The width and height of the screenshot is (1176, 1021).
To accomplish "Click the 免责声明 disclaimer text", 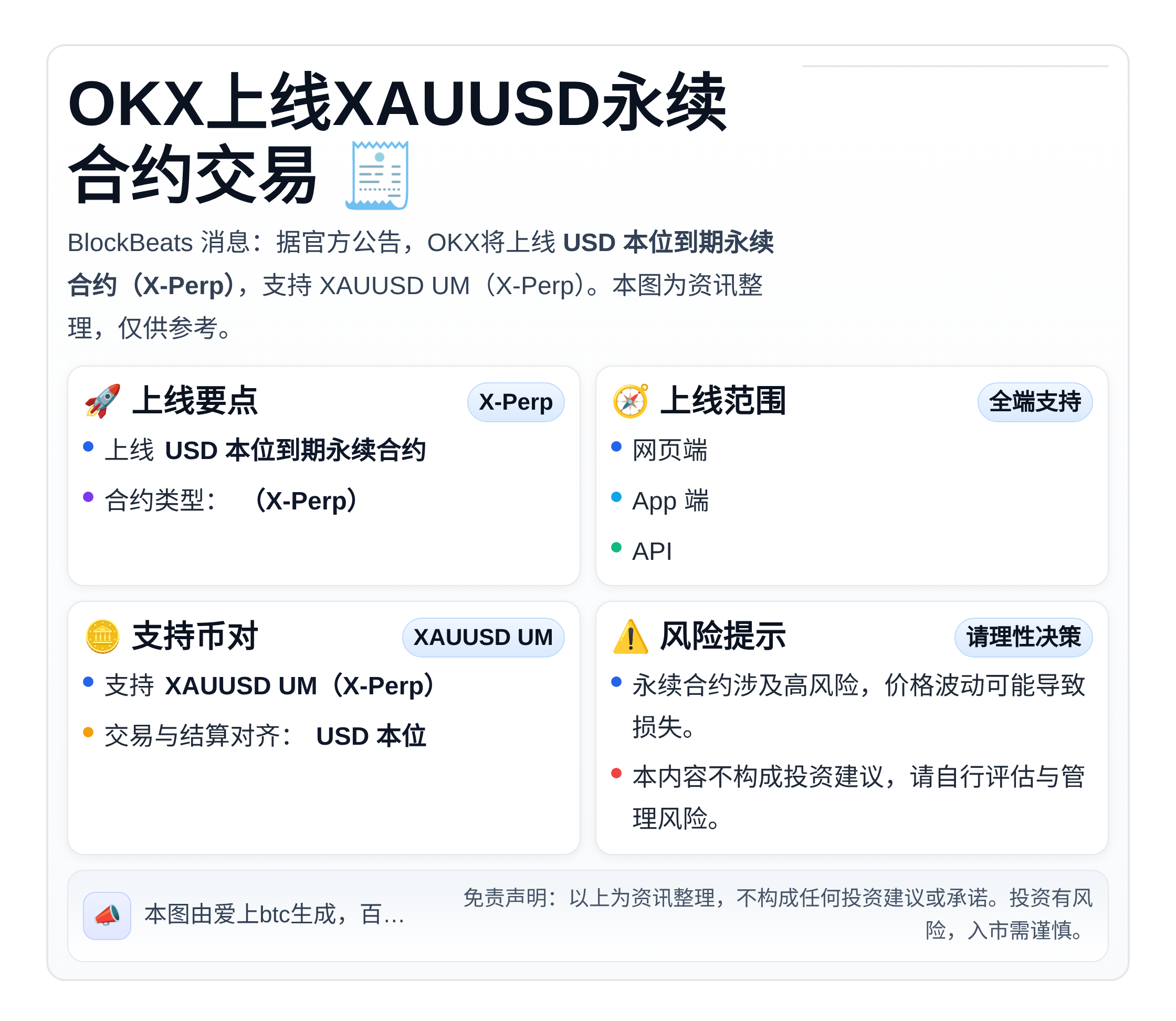I will pyautogui.click(x=778, y=915).
